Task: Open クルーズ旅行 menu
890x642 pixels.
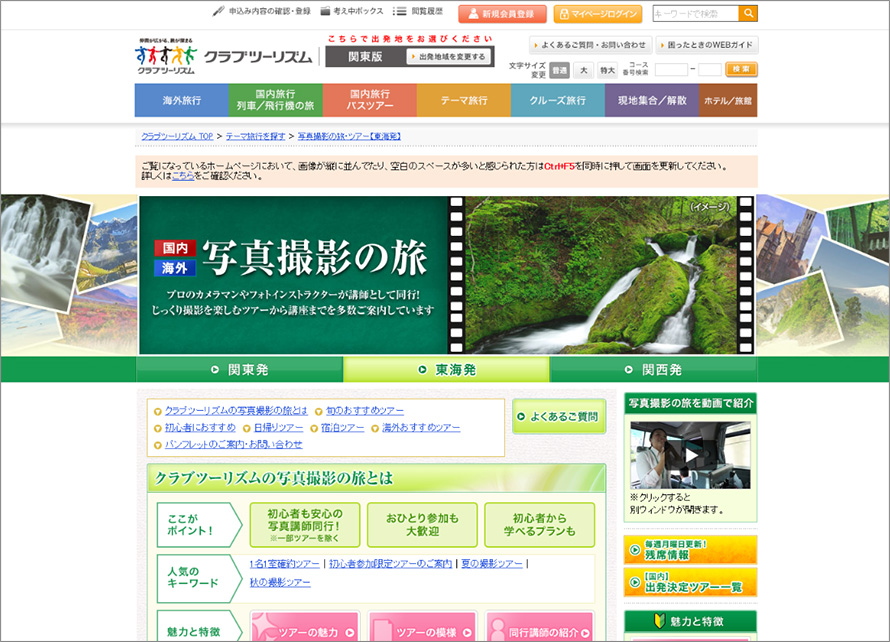Action: (x=558, y=100)
